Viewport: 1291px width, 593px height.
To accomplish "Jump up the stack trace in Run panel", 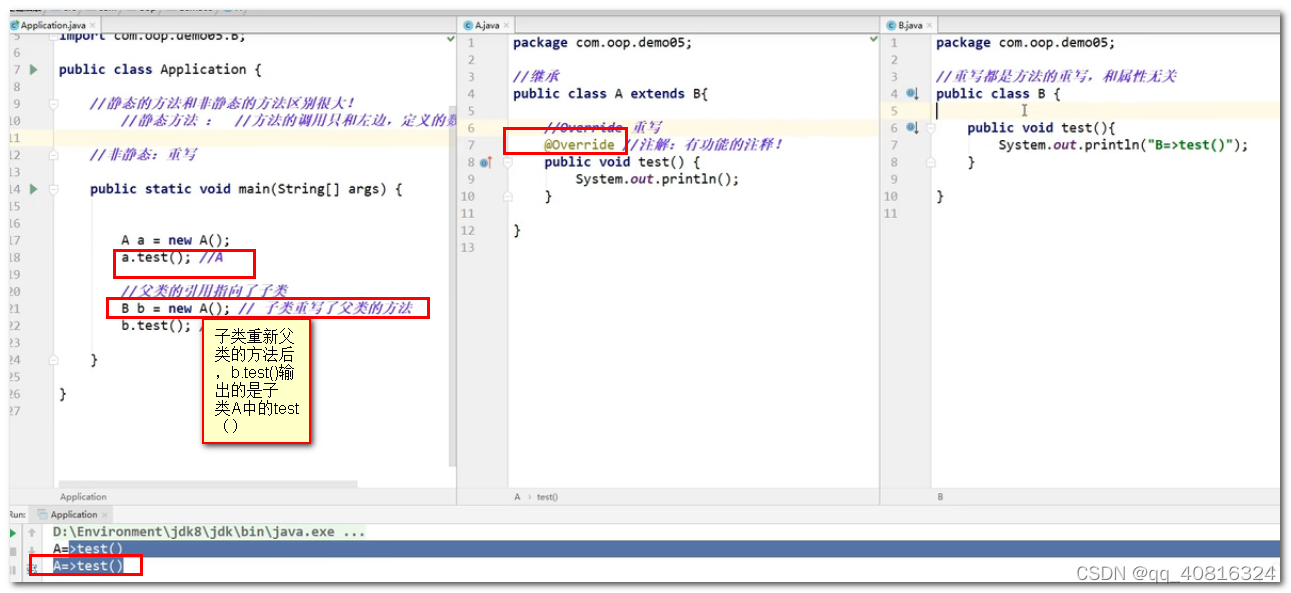I will 32,533.
